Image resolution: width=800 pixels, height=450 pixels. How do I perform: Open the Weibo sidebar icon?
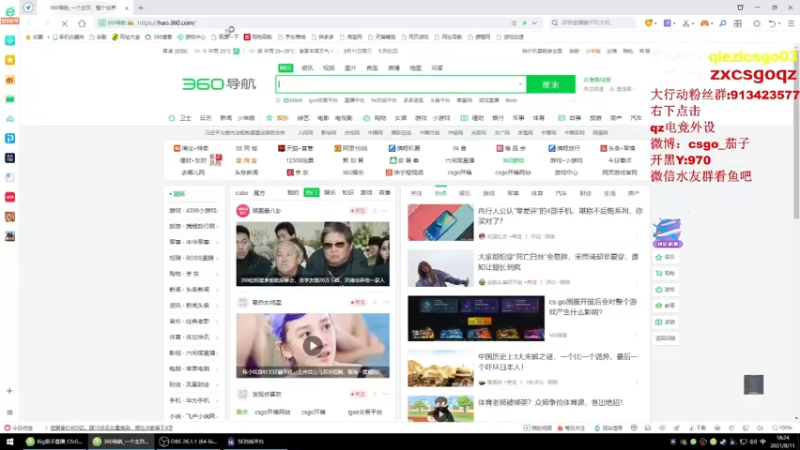[10, 80]
